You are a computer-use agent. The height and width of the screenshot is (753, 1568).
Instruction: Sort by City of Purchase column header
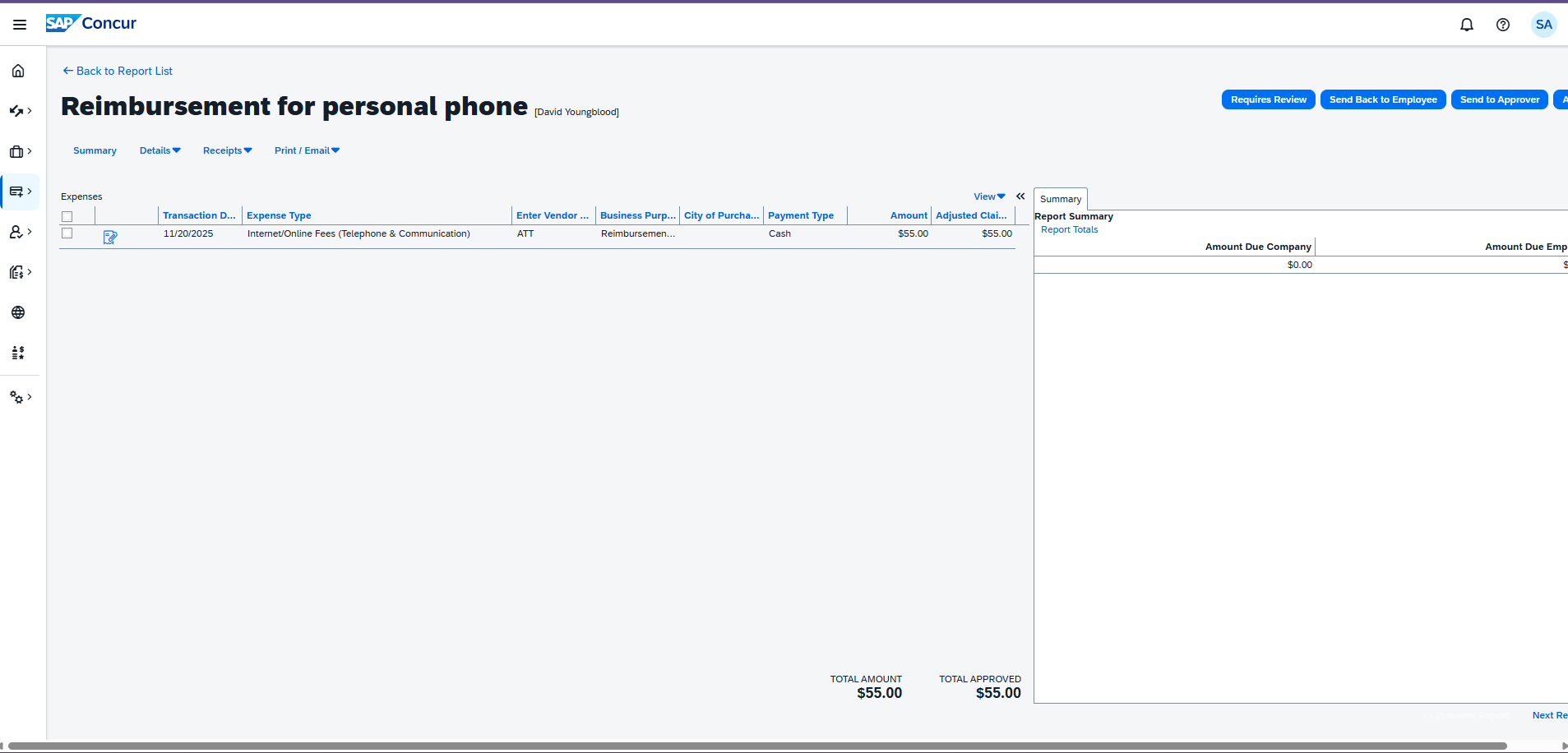(721, 215)
